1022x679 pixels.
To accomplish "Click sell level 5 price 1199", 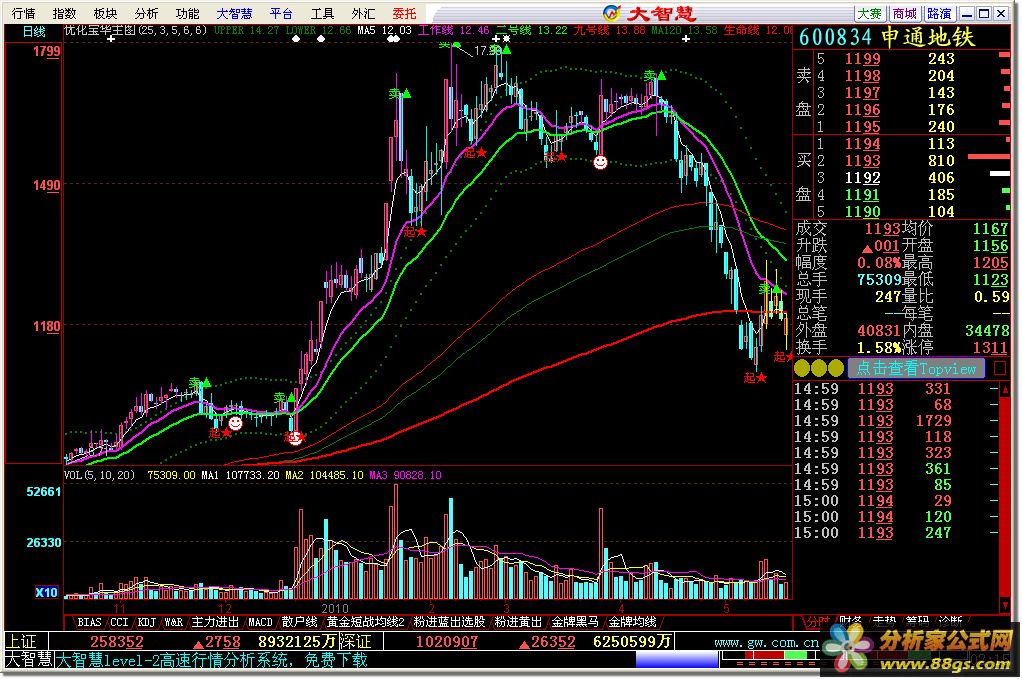I will tap(862, 59).
